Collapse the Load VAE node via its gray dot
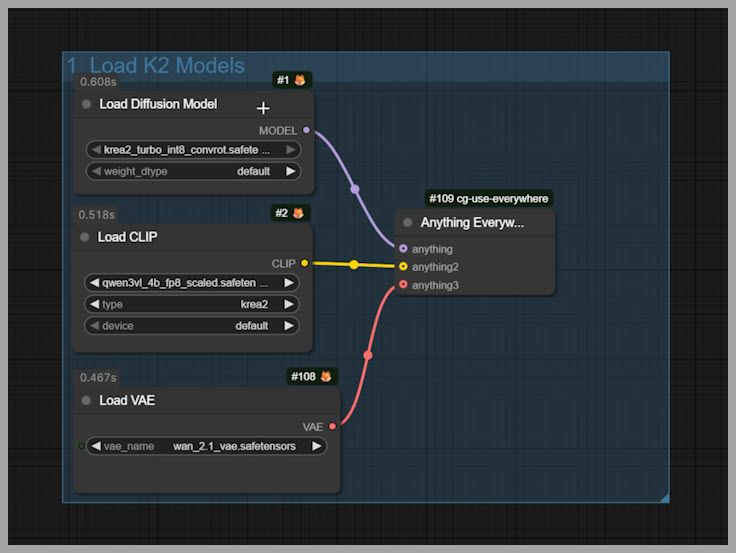The width and height of the screenshot is (736, 553). click(86, 400)
